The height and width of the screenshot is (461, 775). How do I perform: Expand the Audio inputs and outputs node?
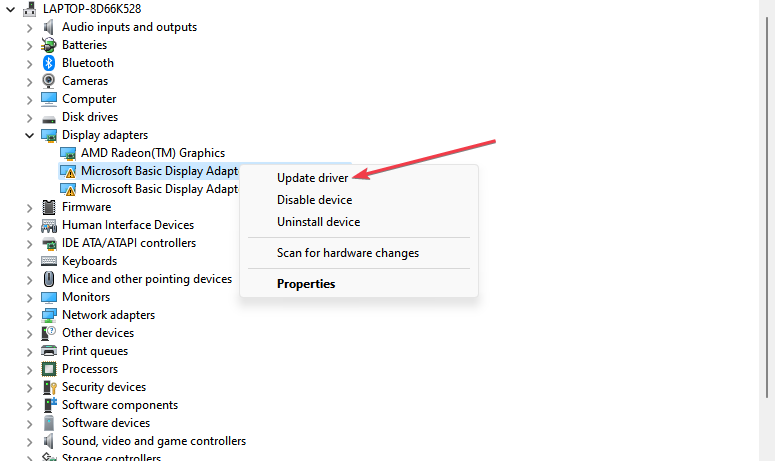29,28
